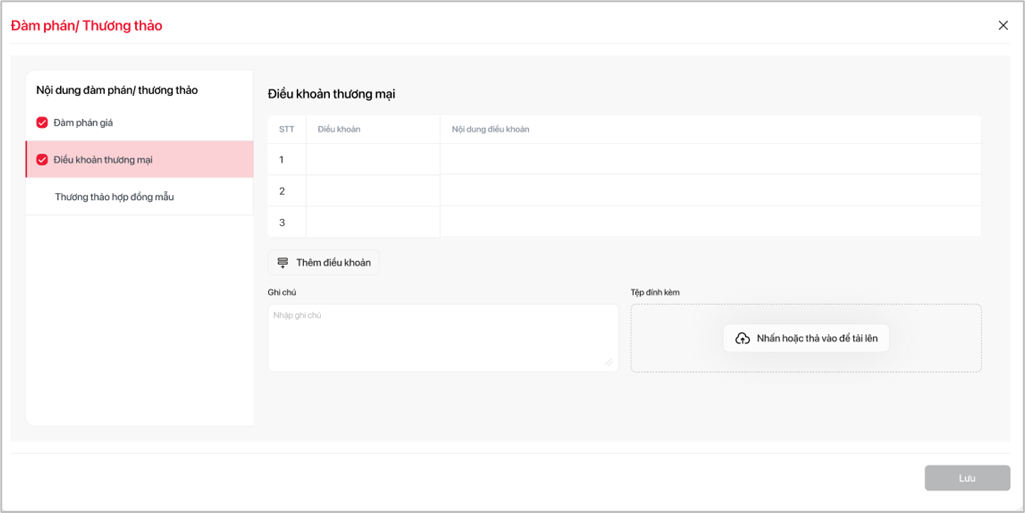The height and width of the screenshot is (513, 1025).
Task: Click the STT column header
Action: [x=287, y=129]
